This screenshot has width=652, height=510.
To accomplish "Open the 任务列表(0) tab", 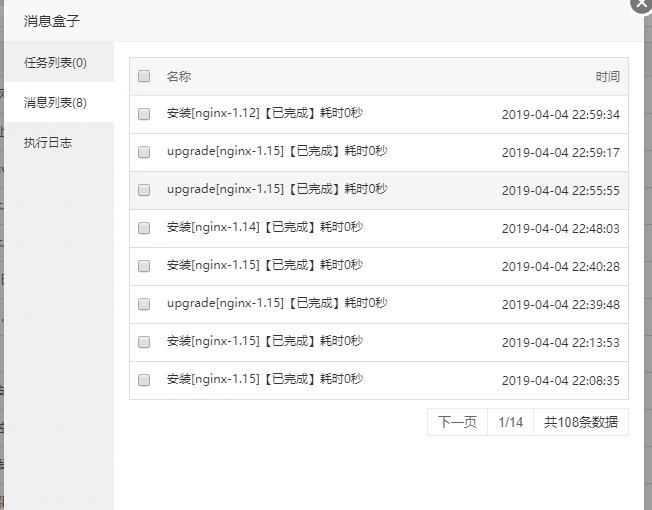I will point(55,62).
